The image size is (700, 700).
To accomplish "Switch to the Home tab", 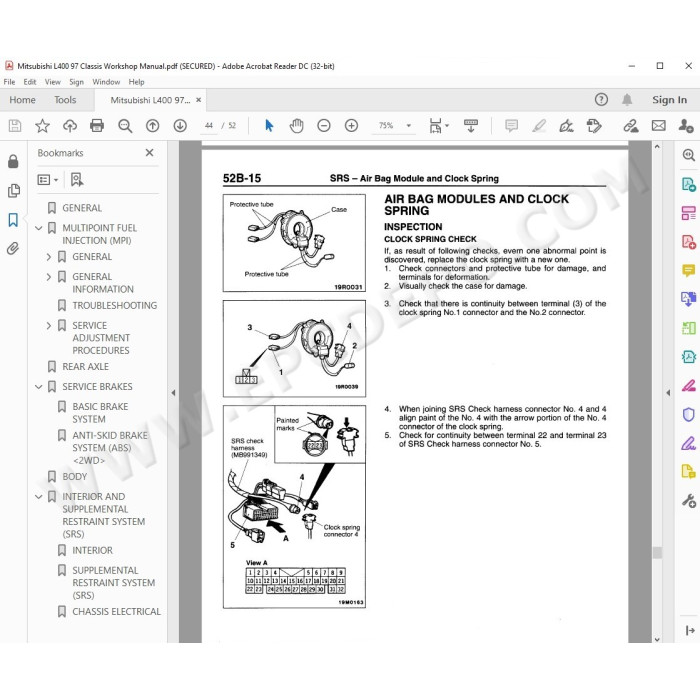I will (22, 100).
